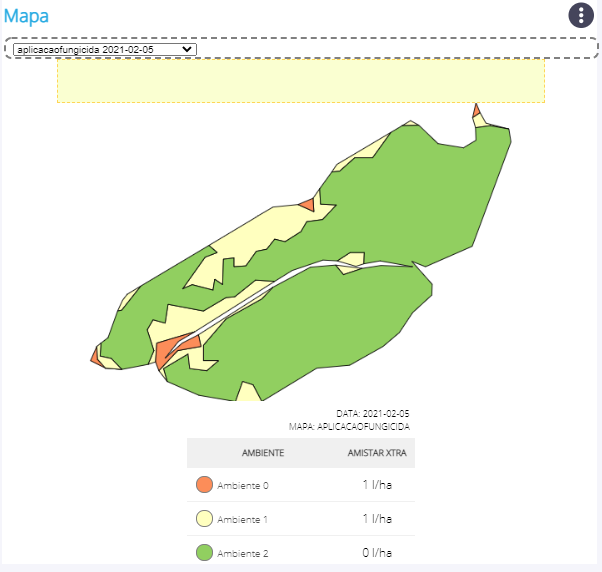
Task: Click the 0 l/ha value for Ambiente 2
Action: pyautogui.click(x=377, y=553)
